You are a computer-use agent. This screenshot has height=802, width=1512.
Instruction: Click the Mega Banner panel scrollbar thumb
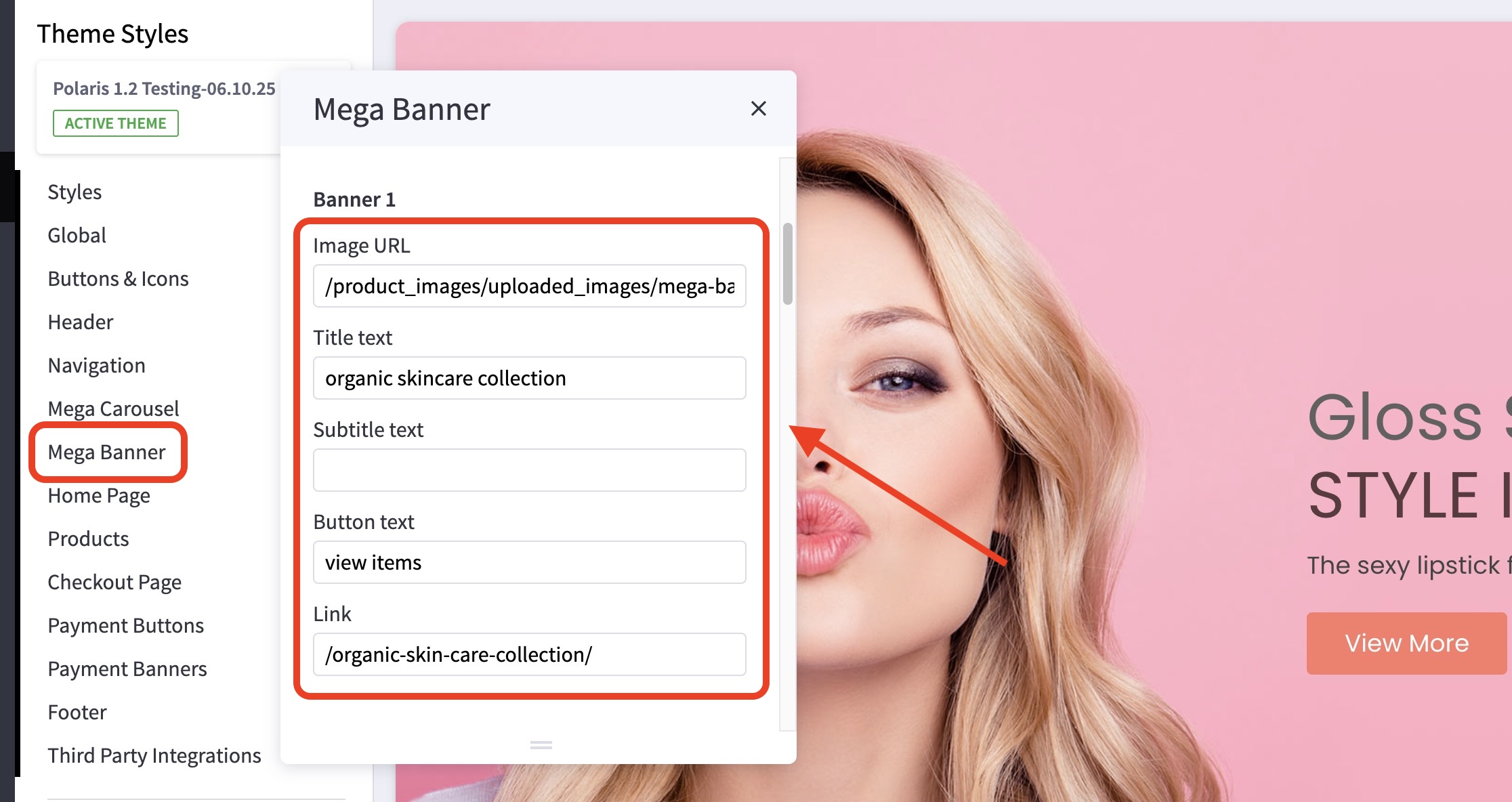click(x=787, y=264)
